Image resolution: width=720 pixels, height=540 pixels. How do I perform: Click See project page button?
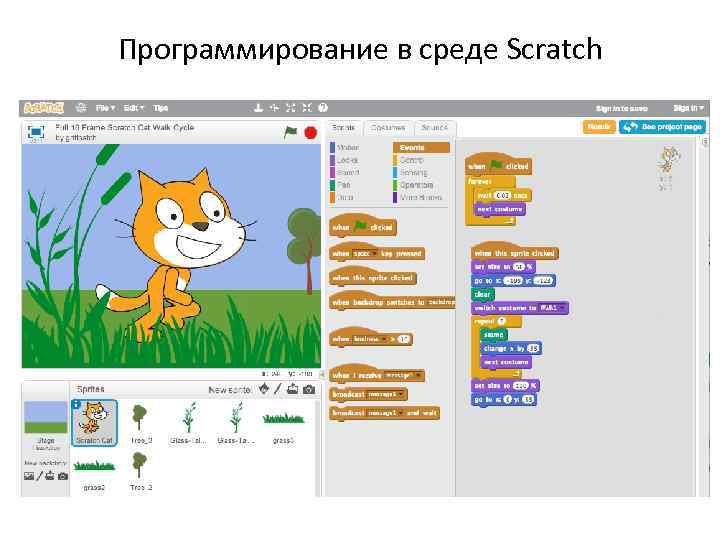(662, 127)
